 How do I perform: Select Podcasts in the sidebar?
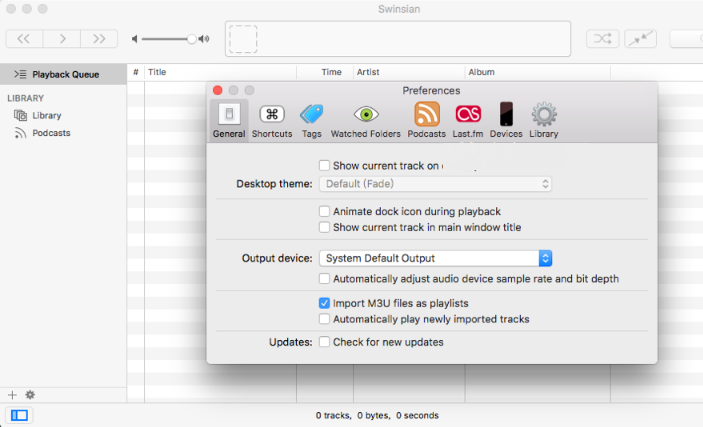click(51, 133)
